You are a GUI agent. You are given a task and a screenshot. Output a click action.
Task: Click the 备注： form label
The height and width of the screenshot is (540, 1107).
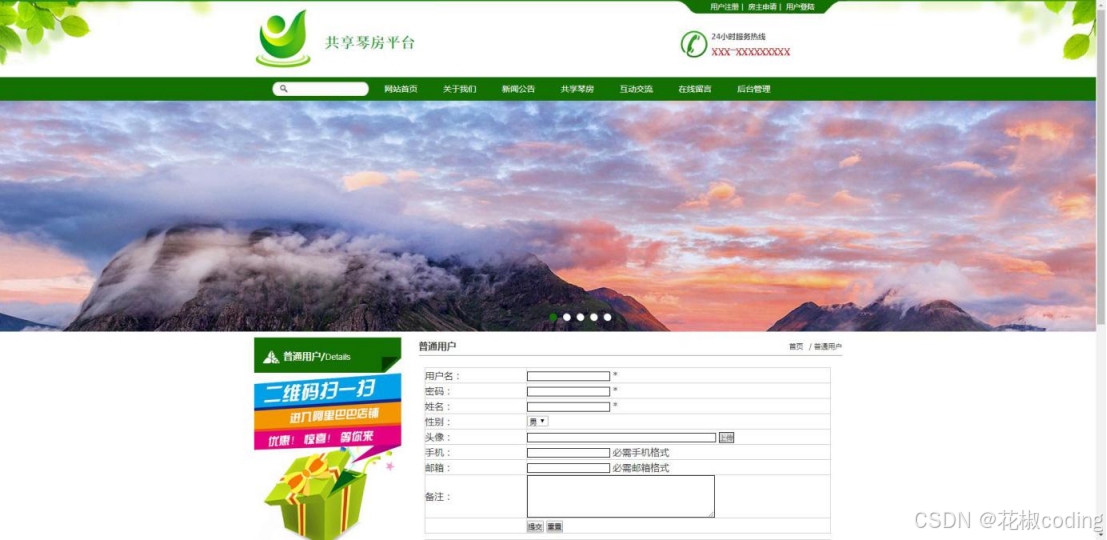coord(437,497)
